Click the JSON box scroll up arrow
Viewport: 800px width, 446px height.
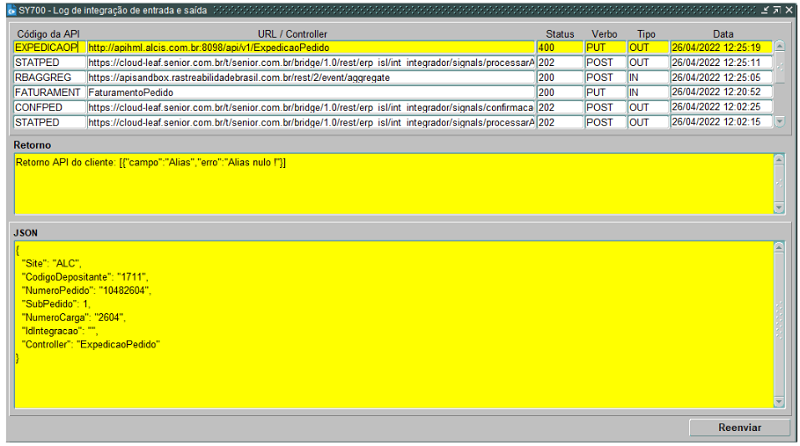pyautogui.click(x=779, y=247)
